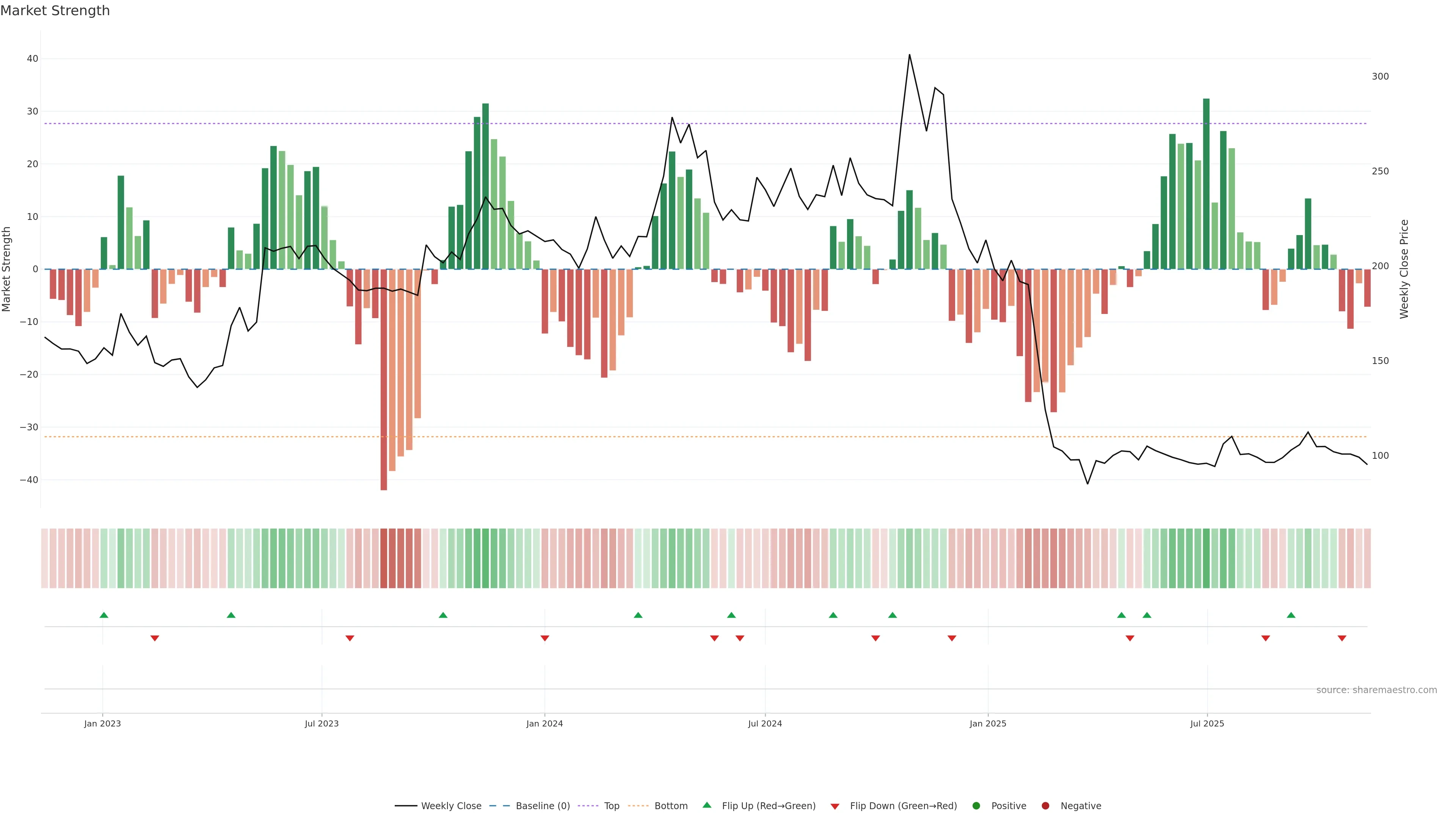This screenshot has width=1456, height=819.
Task: Click the Jul 2024 x-axis label
Action: point(765,723)
